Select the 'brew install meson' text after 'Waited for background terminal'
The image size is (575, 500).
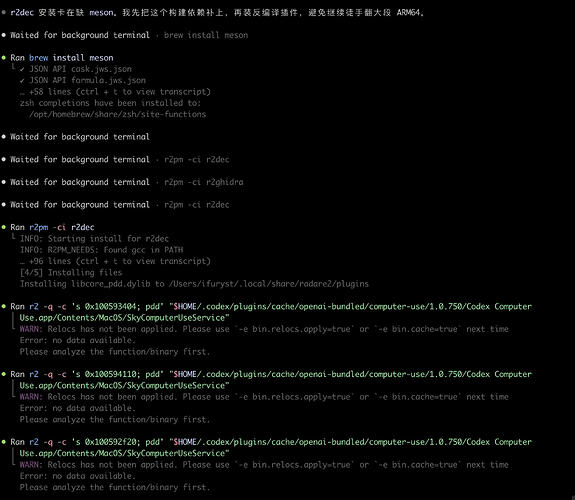click(206, 35)
